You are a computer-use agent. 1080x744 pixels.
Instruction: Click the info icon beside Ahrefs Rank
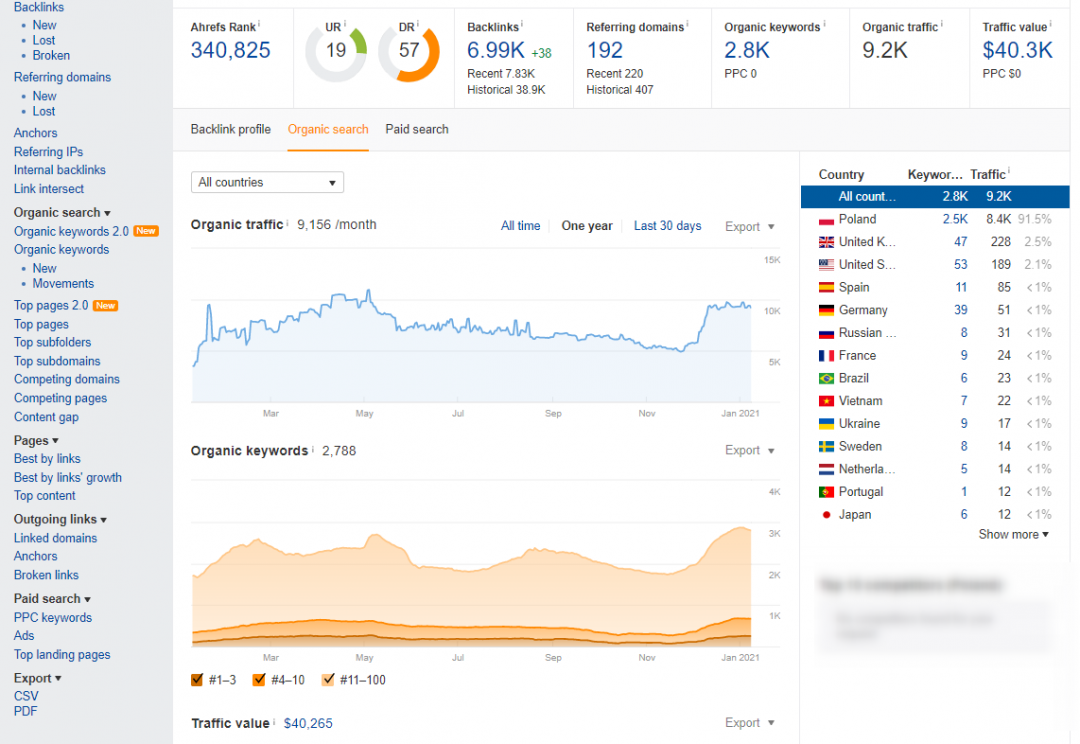tap(259, 24)
